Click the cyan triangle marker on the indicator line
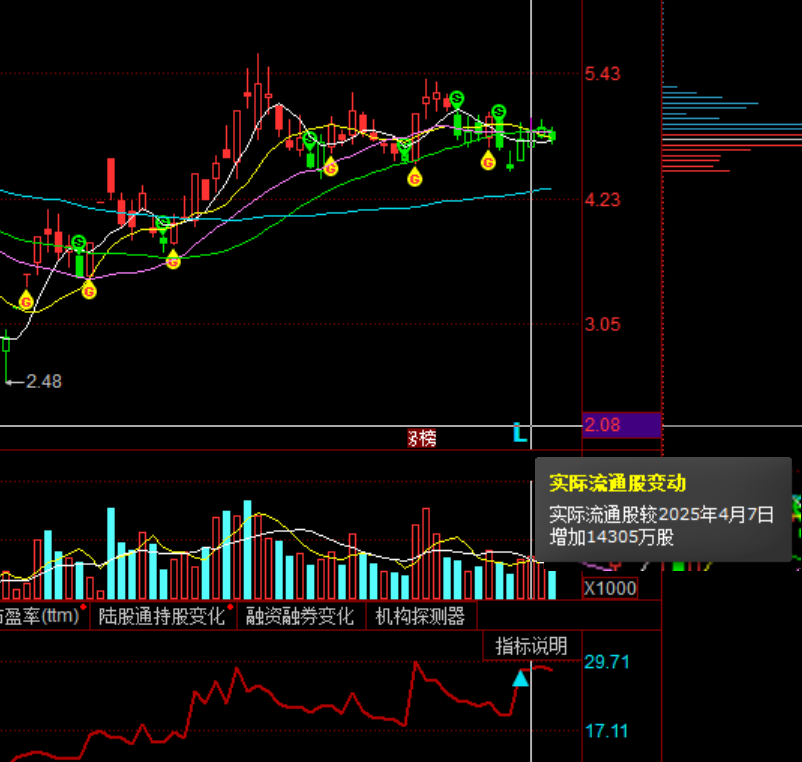The image size is (802, 762). point(520,678)
